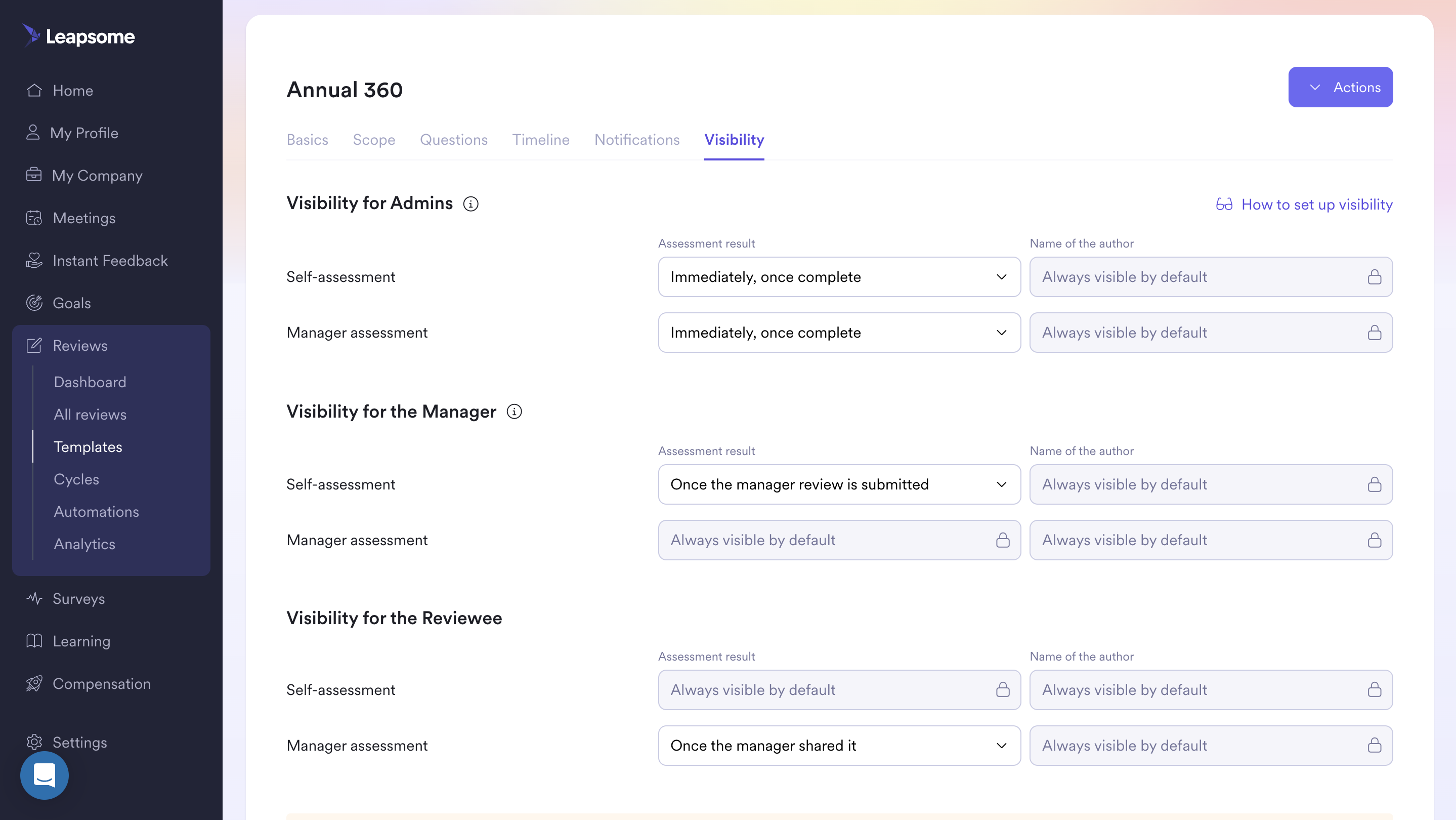This screenshot has width=1456, height=820.
Task: Click the Home house icon
Action: tap(34, 91)
